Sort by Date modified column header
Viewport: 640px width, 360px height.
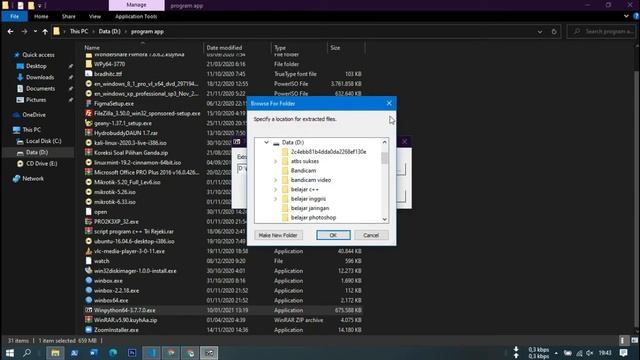pos(224,48)
